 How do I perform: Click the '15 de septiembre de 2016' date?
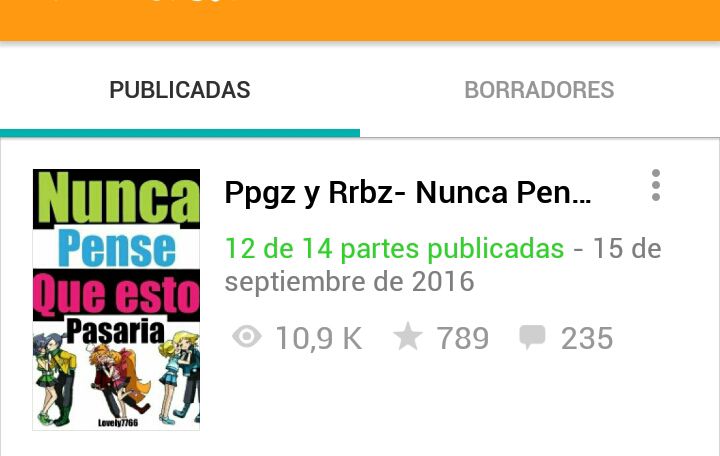[443, 265]
